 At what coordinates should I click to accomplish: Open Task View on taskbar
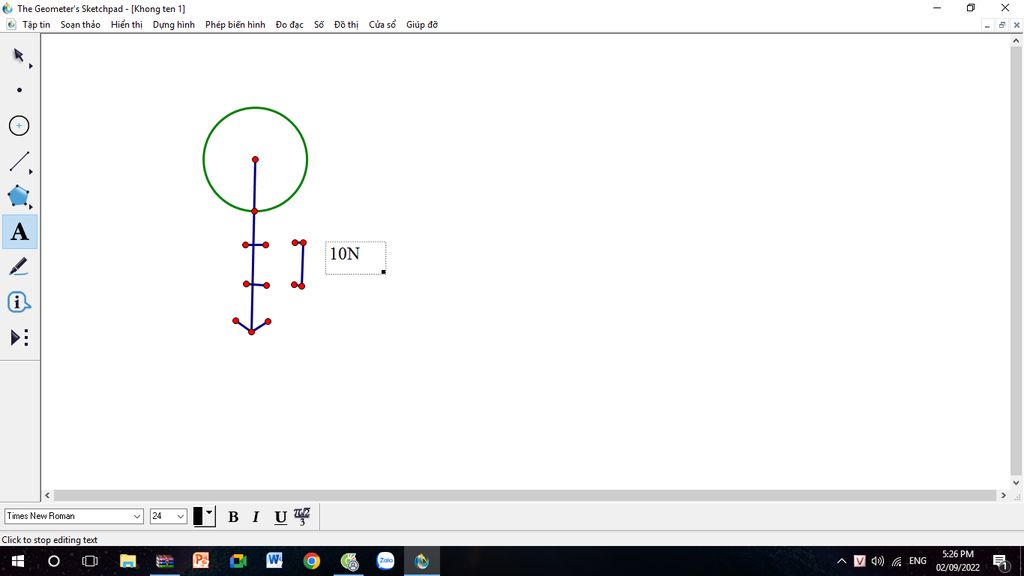[x=89, y=561]
